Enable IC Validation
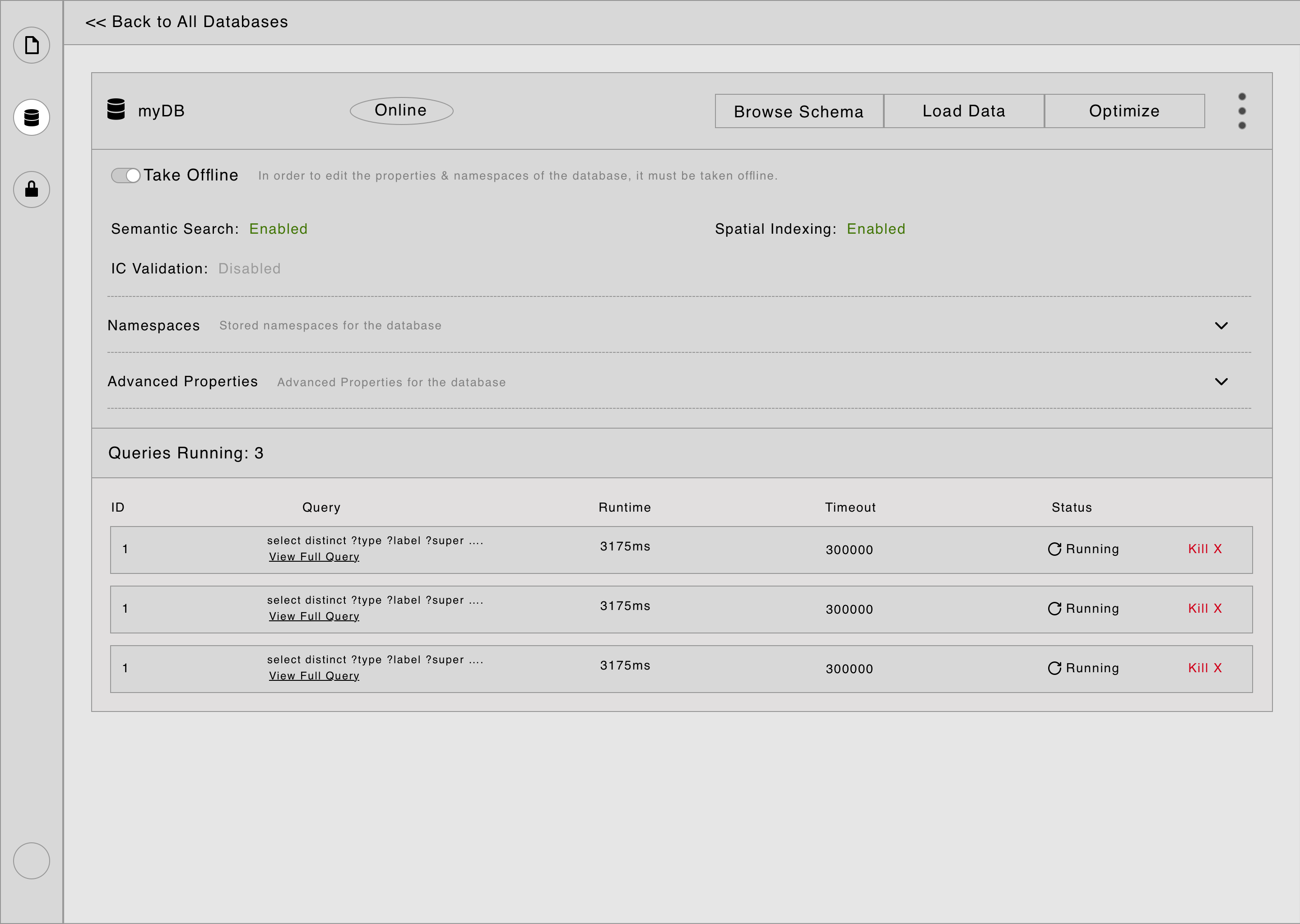 click(x=249, y=268)
